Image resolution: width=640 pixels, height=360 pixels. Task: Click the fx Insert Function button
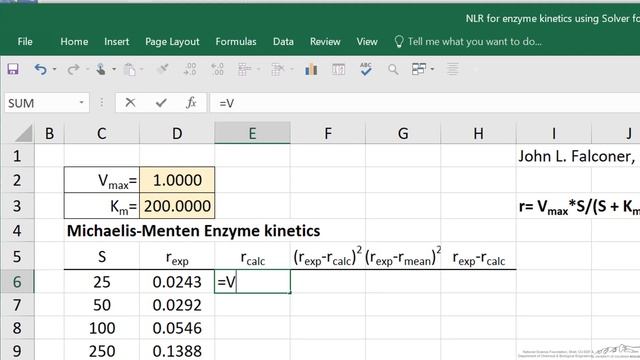point(191,103)
